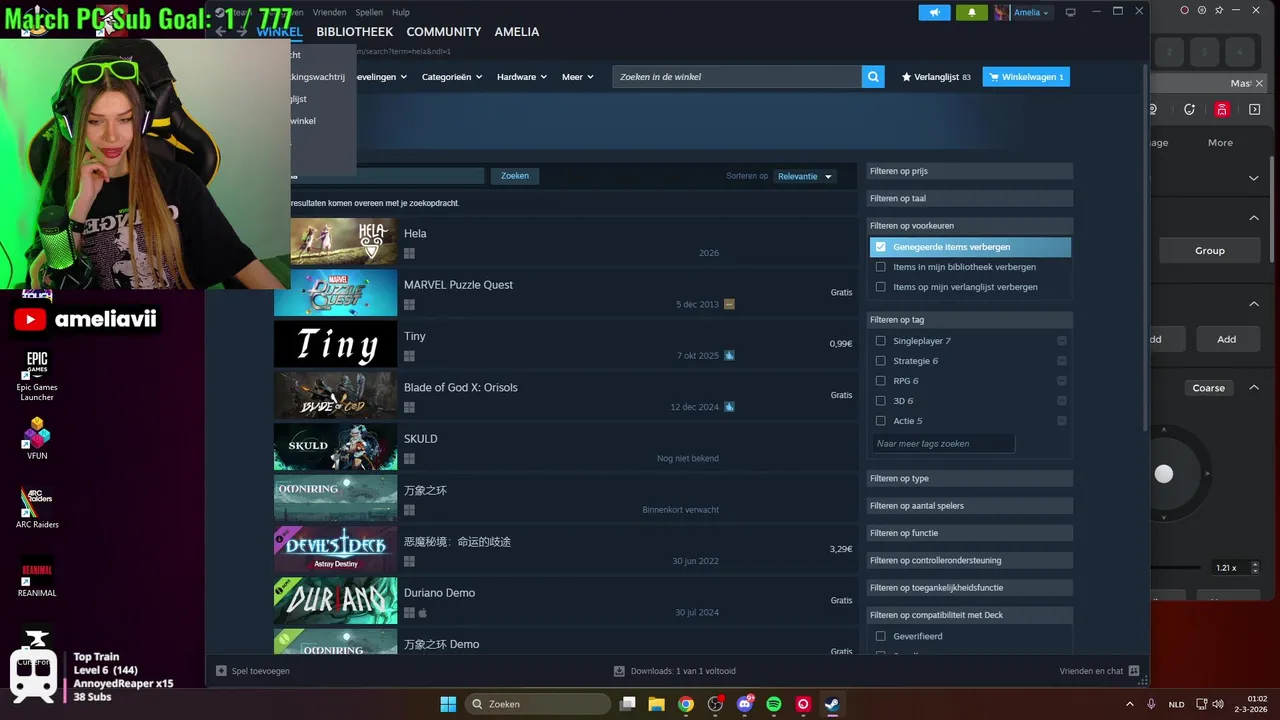Open File Explorer from the taskbar

[x=657, y=704]
